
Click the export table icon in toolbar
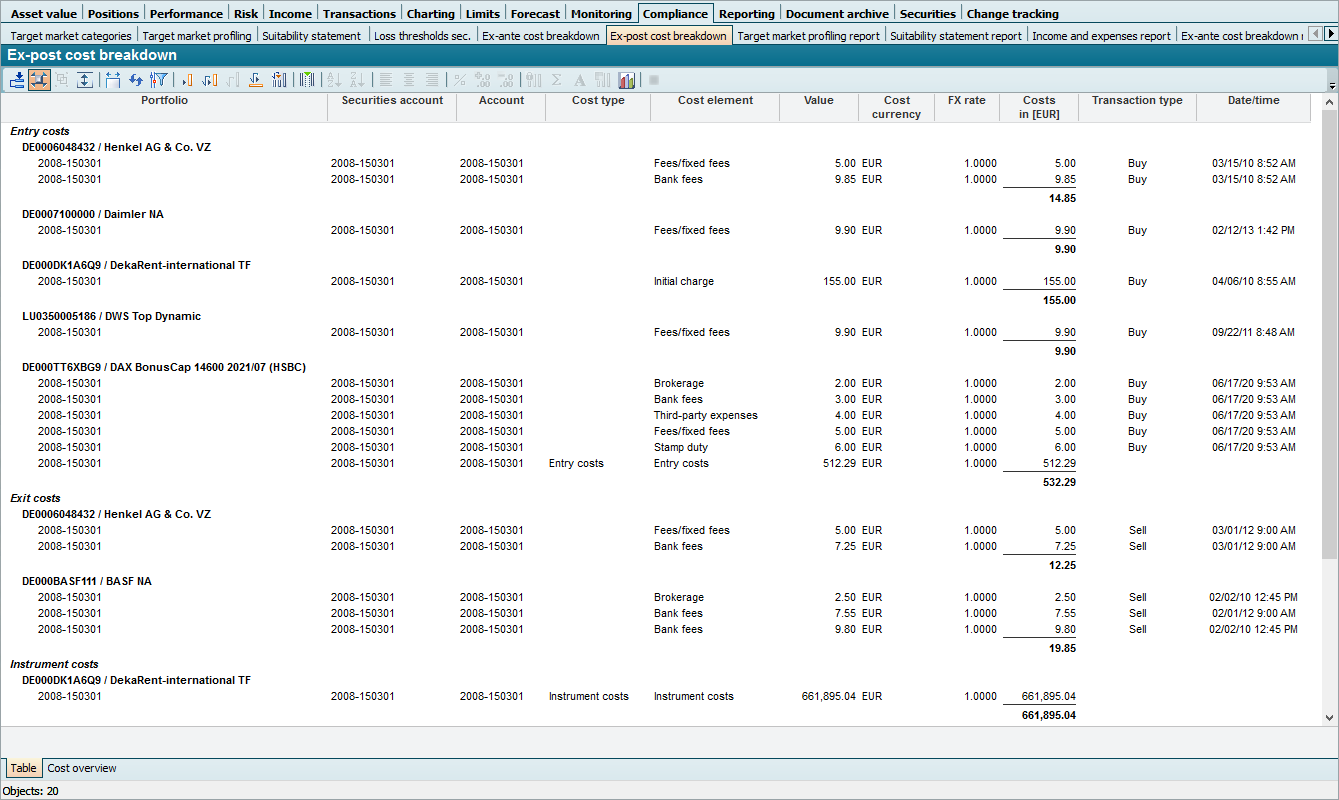(17, 80)
